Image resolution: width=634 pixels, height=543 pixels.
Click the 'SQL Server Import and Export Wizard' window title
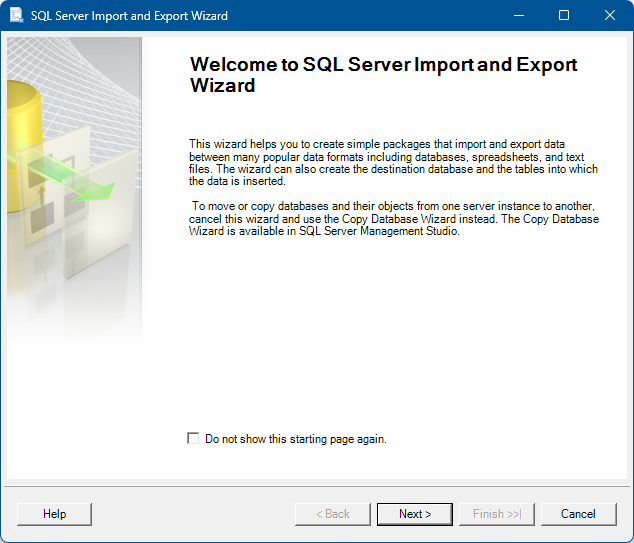point(129,16)
